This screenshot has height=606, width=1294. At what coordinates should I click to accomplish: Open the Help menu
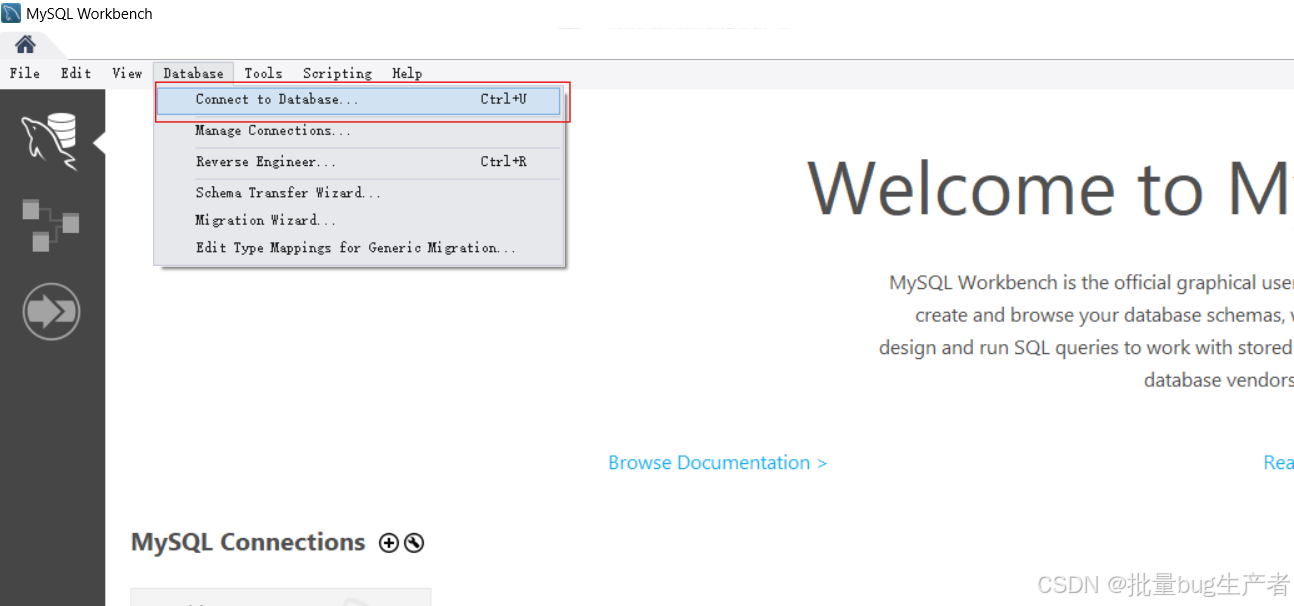407,73
